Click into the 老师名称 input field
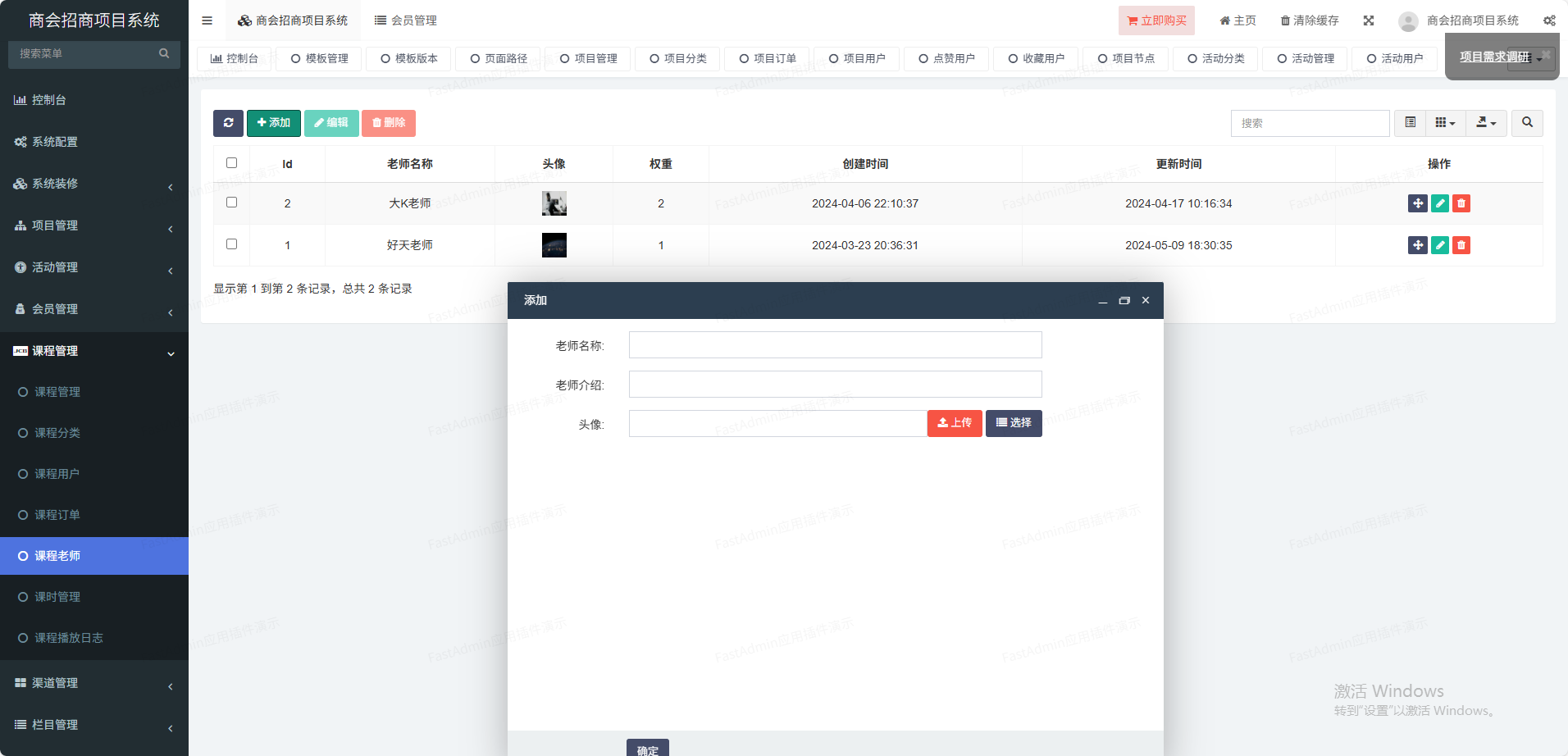This screenshot has width=1568, height=756. (835, 345)
